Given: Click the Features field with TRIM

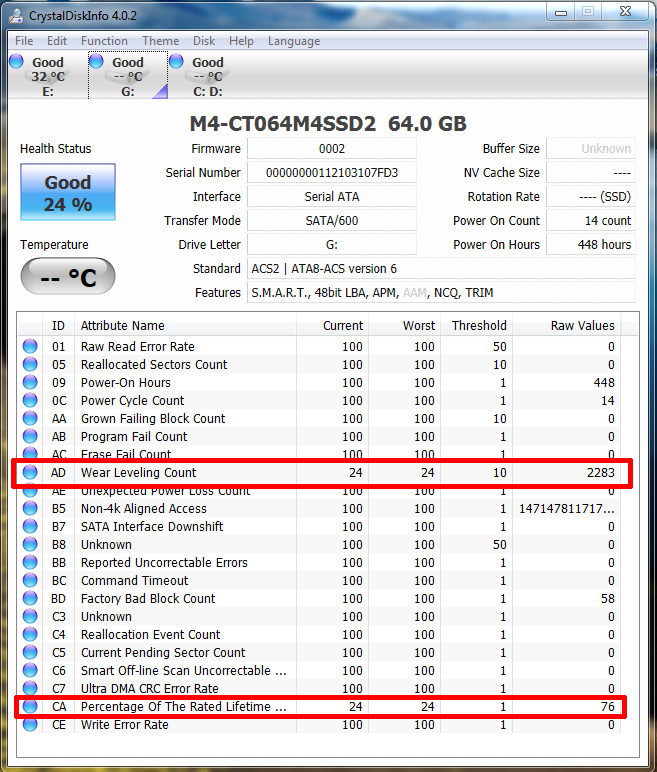Looking at the screenshot, I should point(441,293).
